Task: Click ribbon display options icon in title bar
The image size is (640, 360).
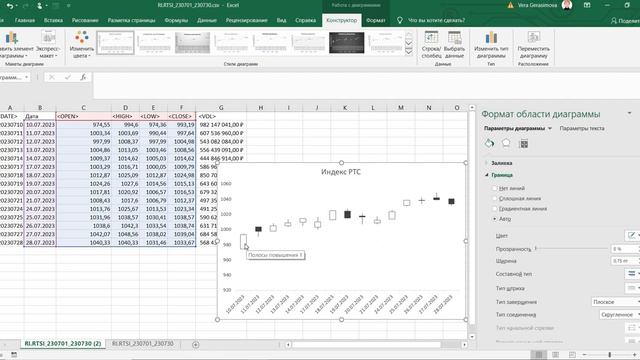Action: (x=587, y=5)
